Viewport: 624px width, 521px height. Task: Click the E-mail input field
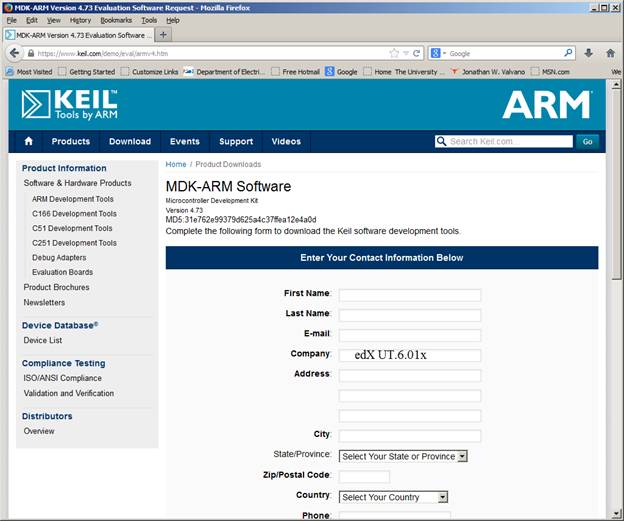(x=410, y=335)
